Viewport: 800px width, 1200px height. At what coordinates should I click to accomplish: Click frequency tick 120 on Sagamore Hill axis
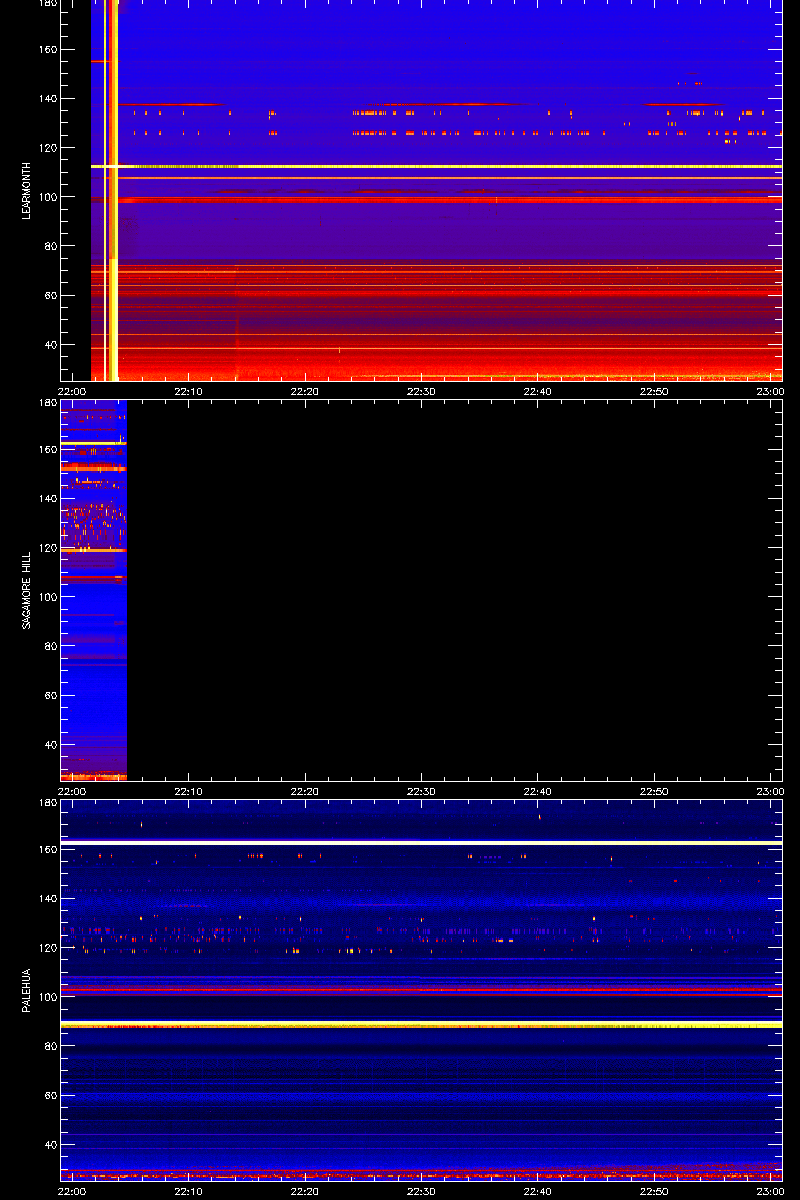[x=47, y=548]
